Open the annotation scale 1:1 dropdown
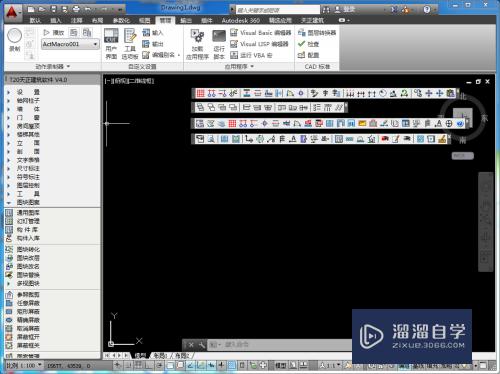 tap(330, 365)
